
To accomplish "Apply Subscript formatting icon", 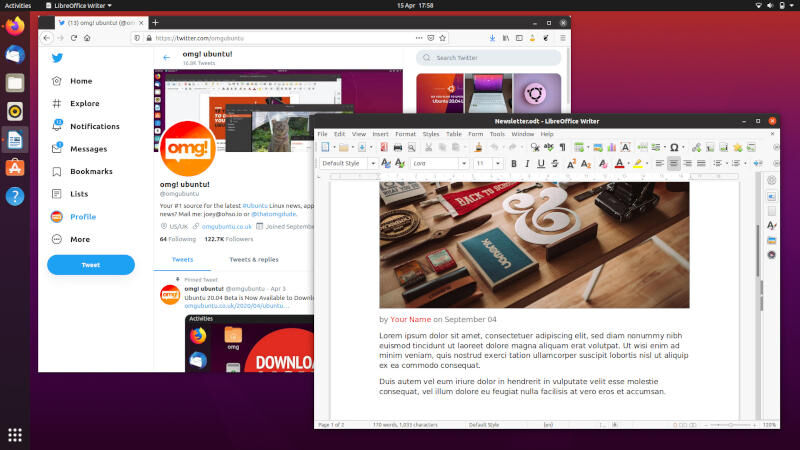I will 586,163.
